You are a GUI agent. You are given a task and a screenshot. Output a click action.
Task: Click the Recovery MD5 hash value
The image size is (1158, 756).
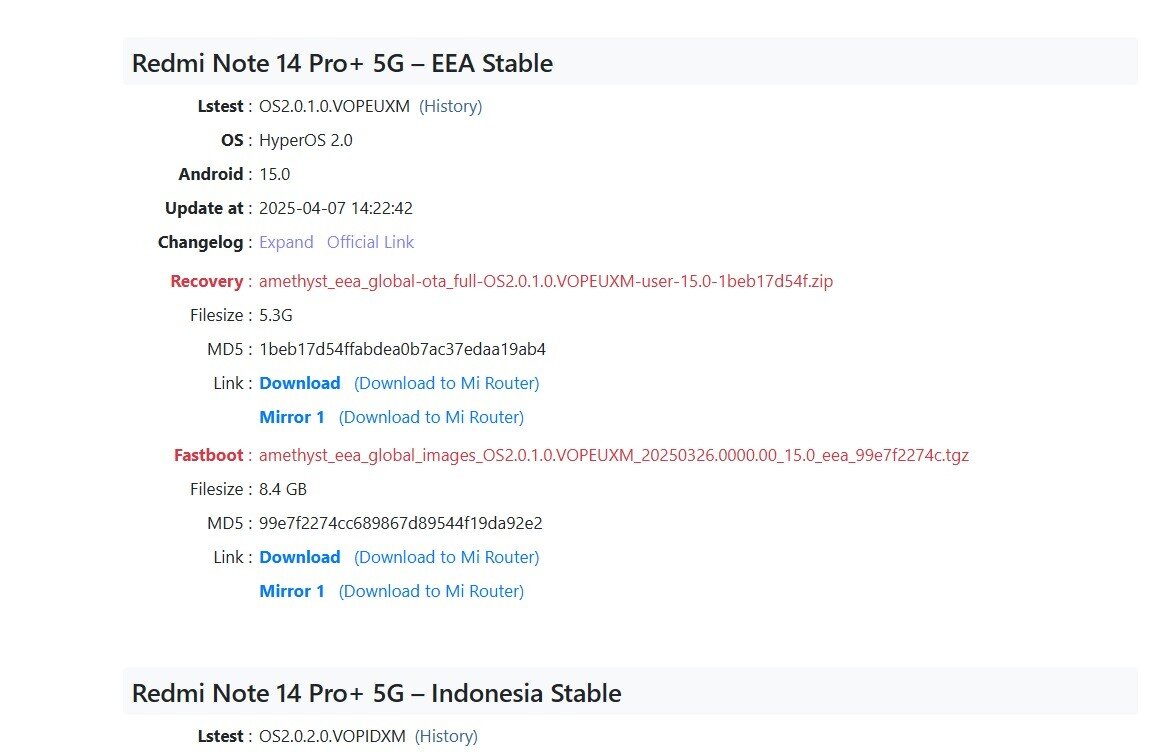point(402,349)
